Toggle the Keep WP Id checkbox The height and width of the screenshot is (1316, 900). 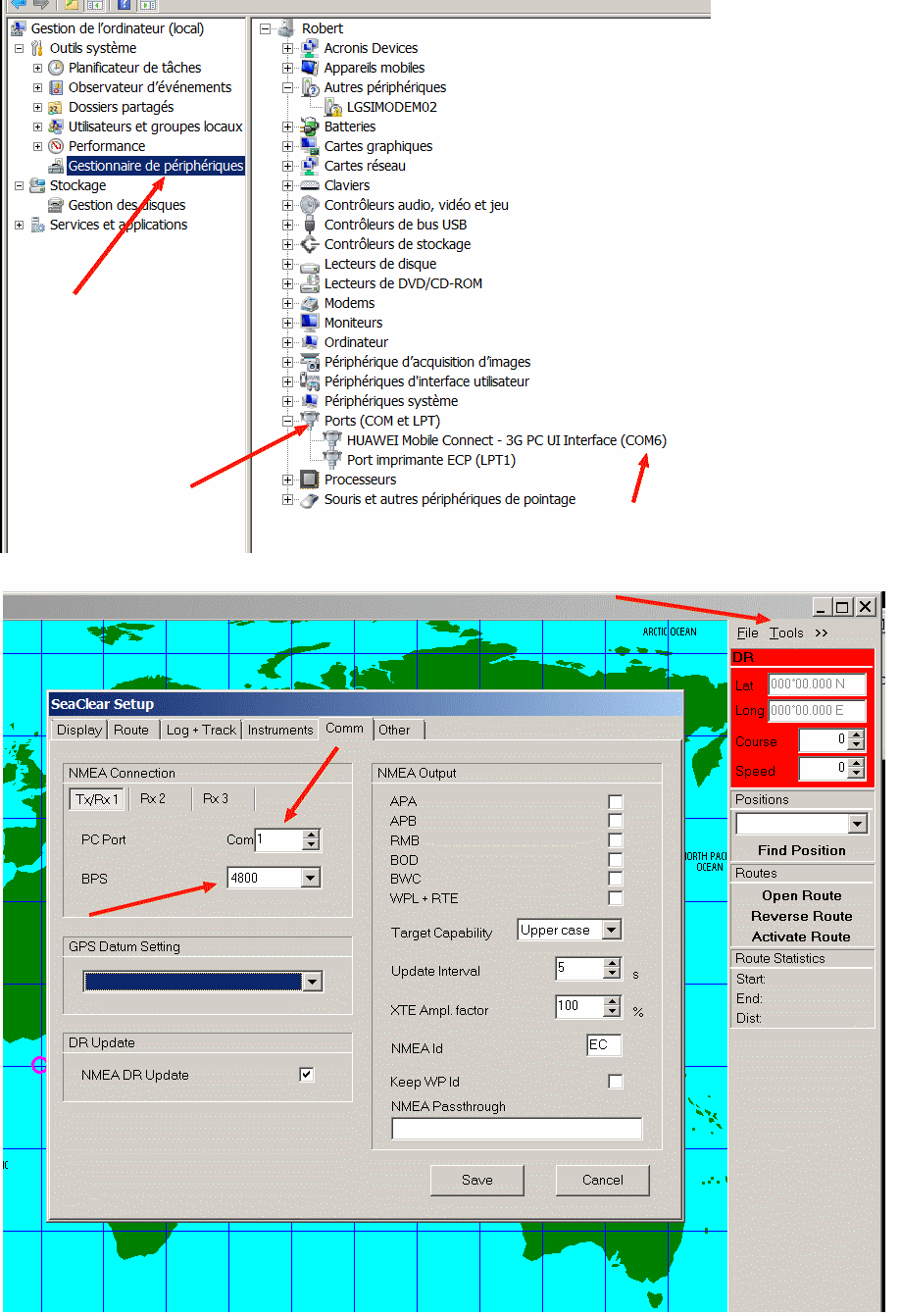coord(616,1082)
